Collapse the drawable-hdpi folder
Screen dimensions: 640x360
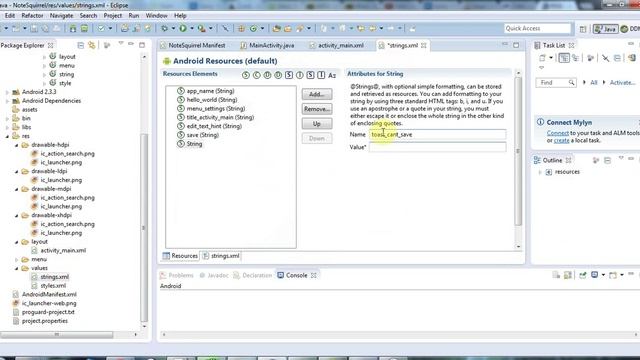coord(17,145)
